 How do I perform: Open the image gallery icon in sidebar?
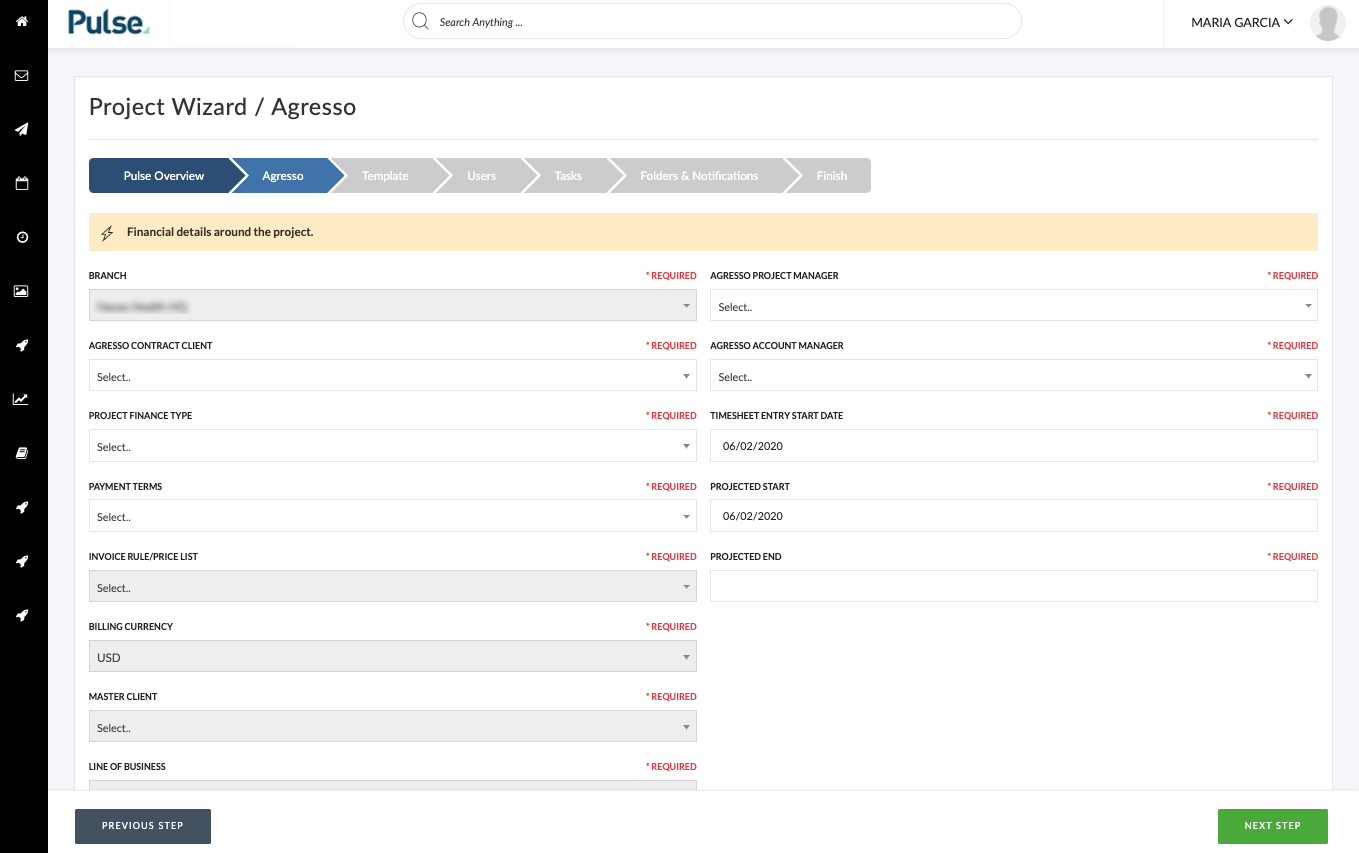tap(20, 291)
